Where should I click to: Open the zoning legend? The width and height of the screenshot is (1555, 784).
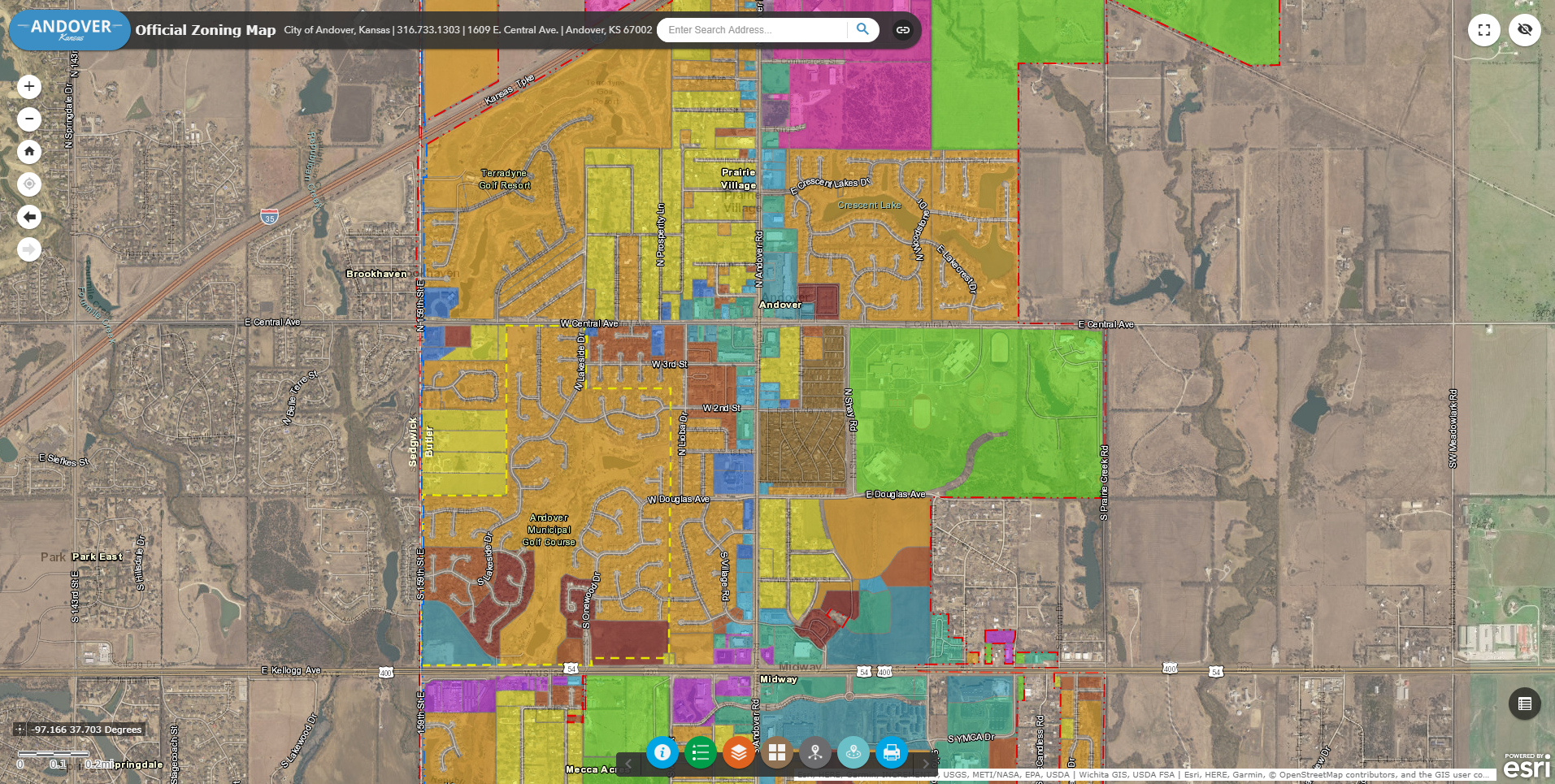700,753
